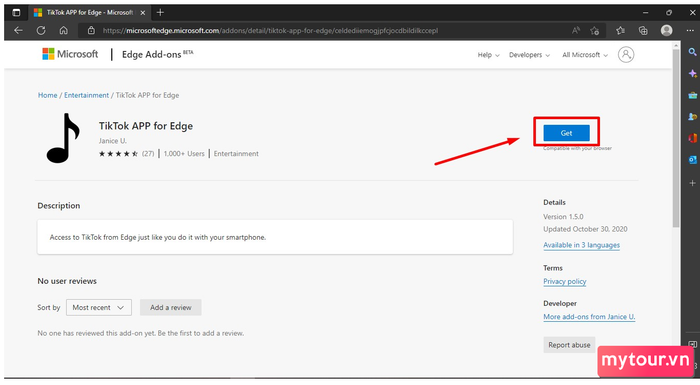
Task: Close the TikTok APP for Edge tab
Action: click(143, 13)
